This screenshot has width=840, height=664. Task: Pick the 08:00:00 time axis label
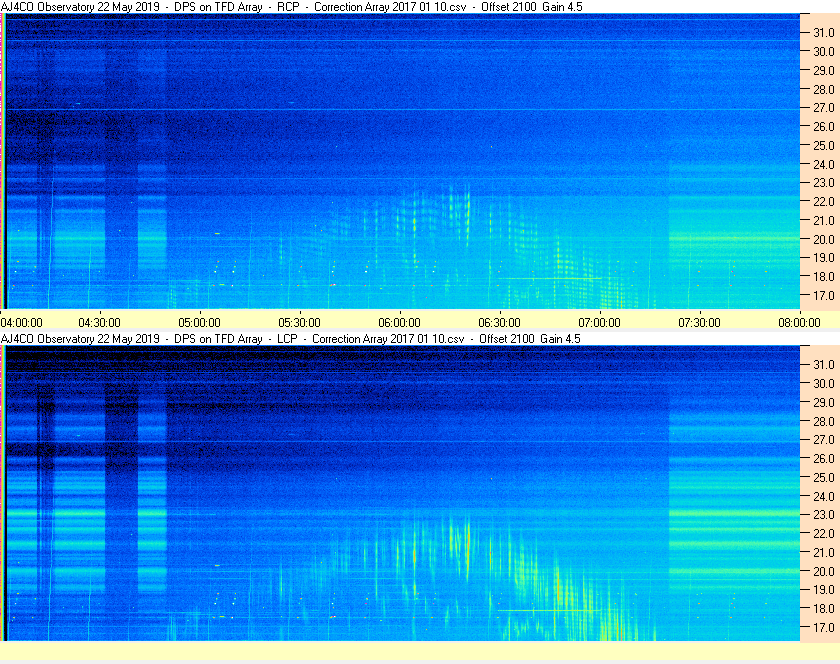799,323
